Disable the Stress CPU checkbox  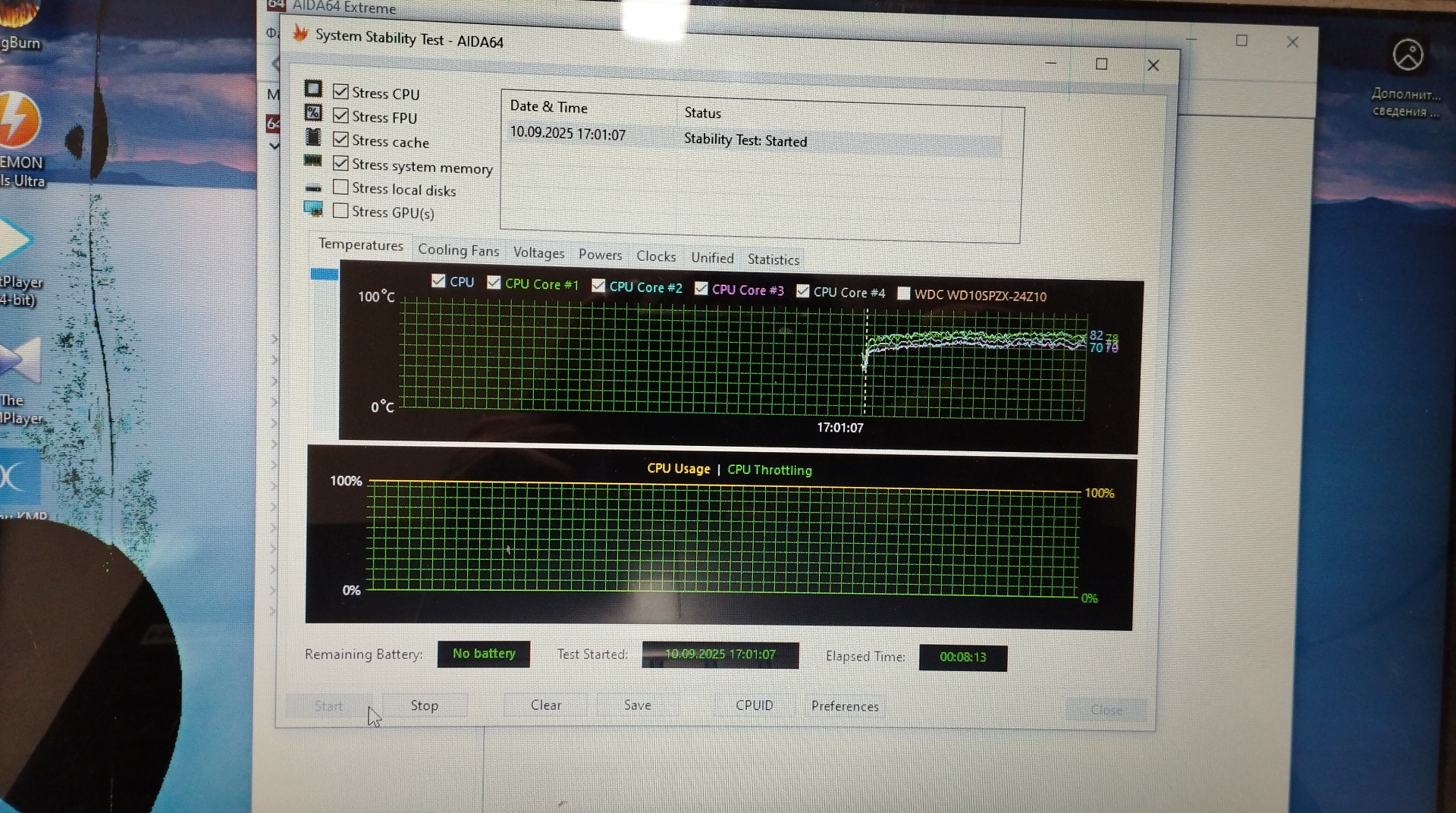click(x=340, y=92)
